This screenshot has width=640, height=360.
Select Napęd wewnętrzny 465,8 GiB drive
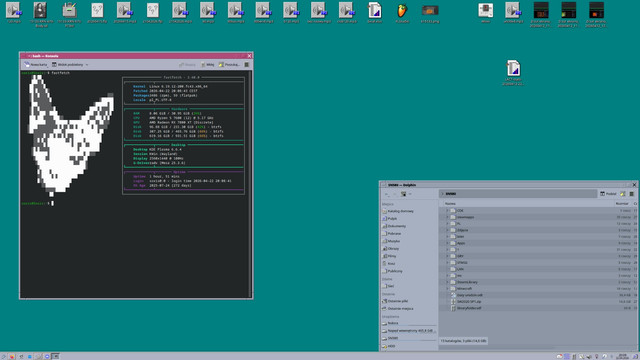408,331
